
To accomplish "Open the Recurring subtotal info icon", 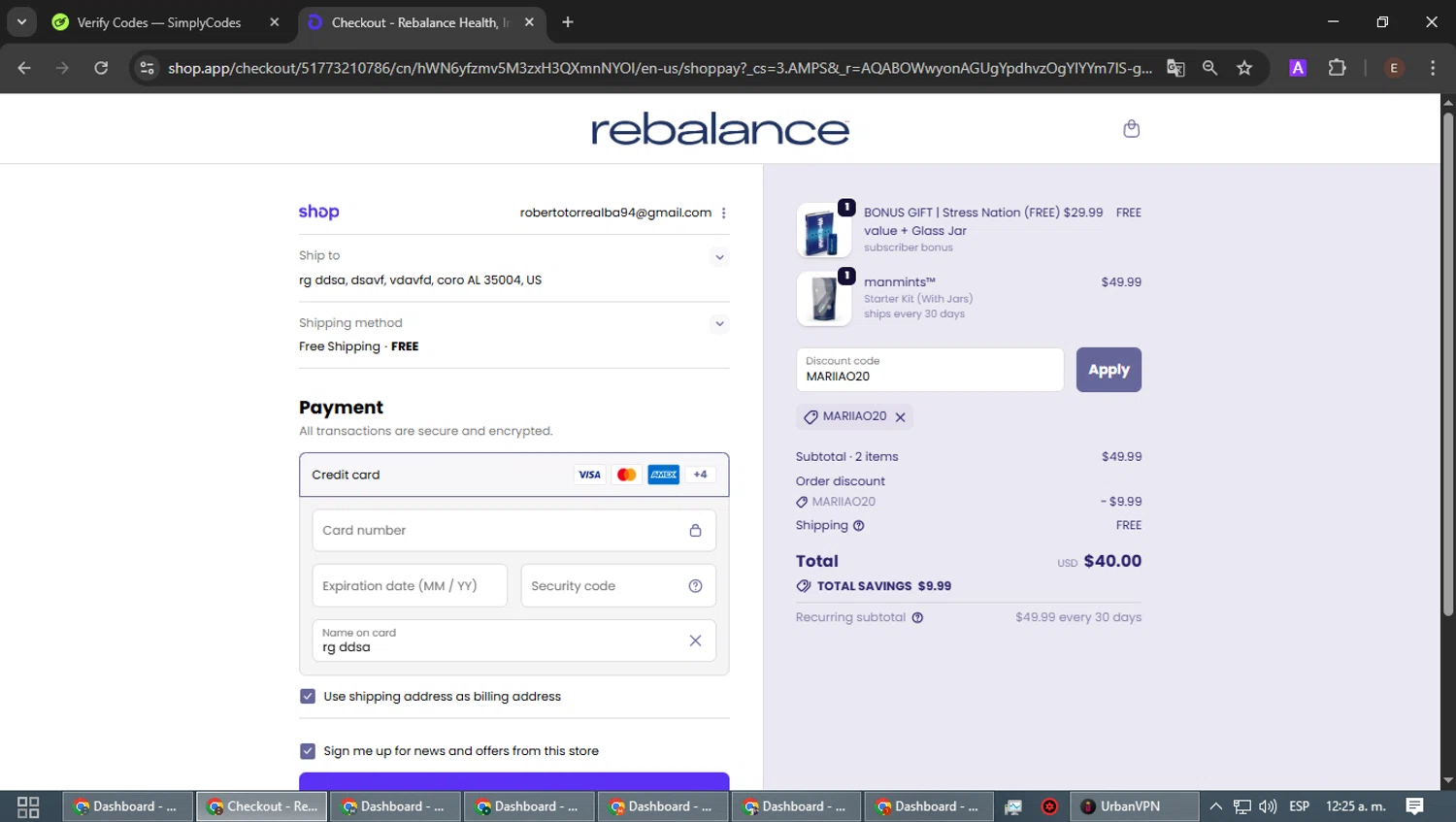I will click(x=917, y=617).
